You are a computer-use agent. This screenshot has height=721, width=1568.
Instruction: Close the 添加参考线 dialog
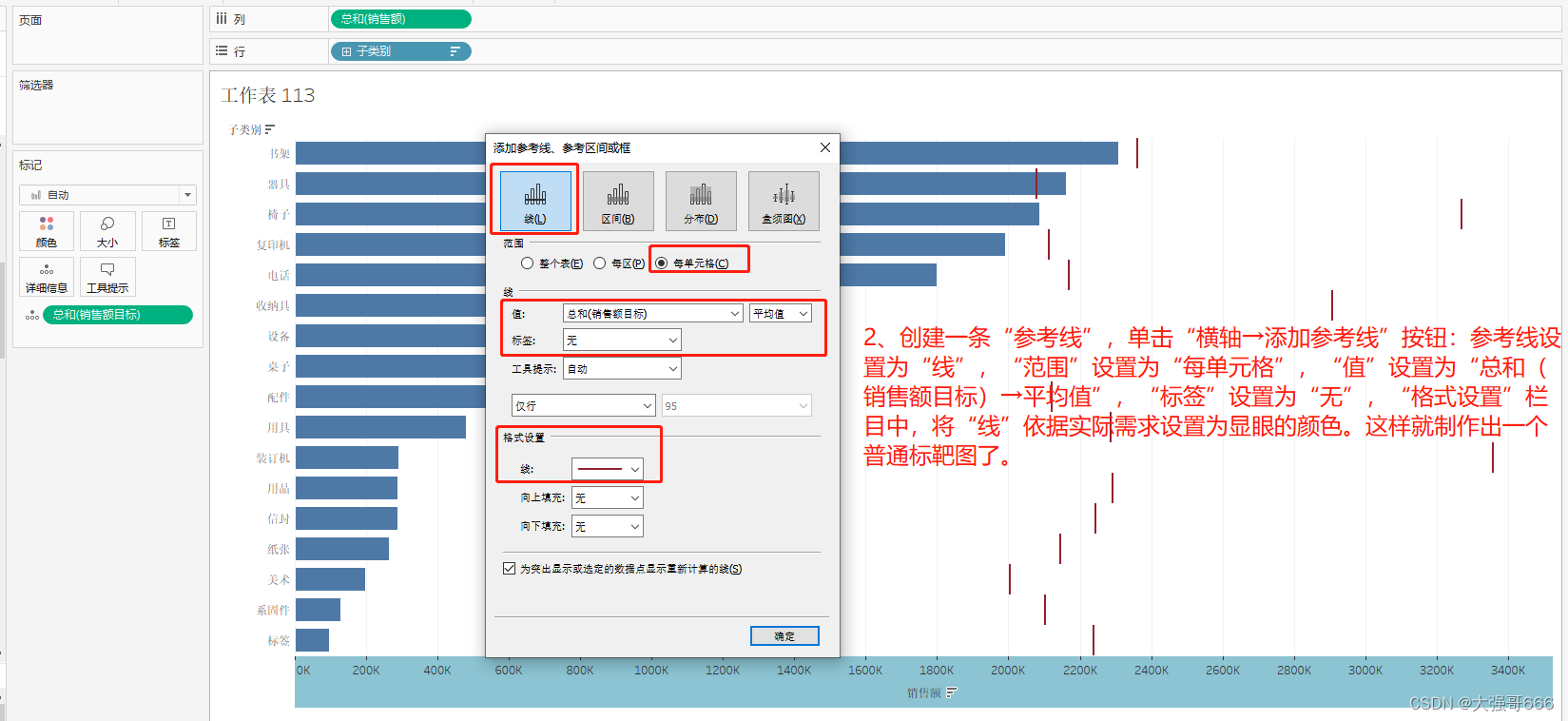point(824,147)
